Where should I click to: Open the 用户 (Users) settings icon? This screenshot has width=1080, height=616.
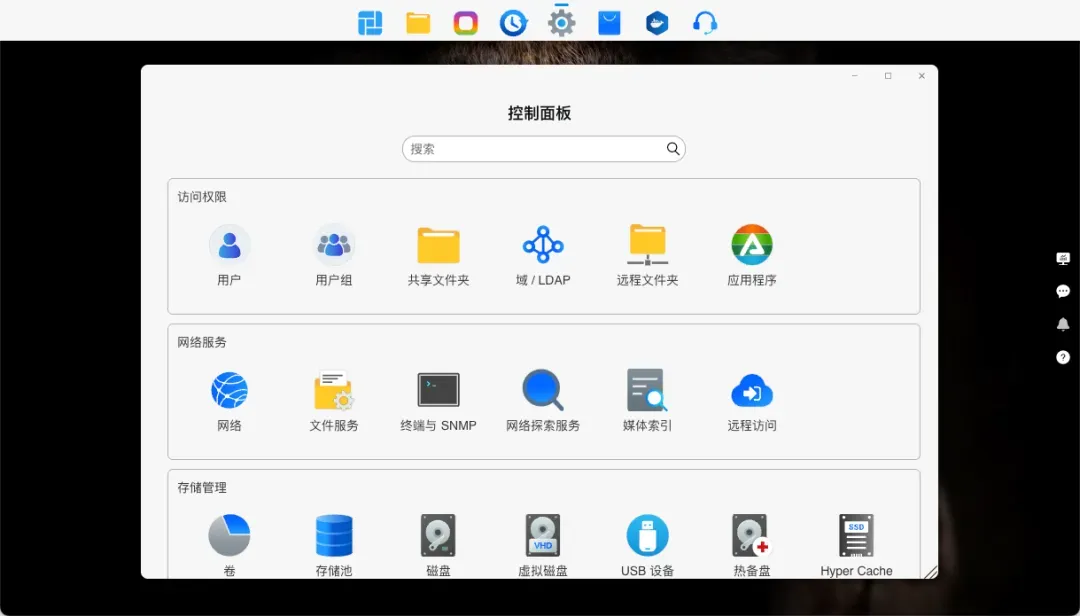pyautogui.click(x=229, y=245)
